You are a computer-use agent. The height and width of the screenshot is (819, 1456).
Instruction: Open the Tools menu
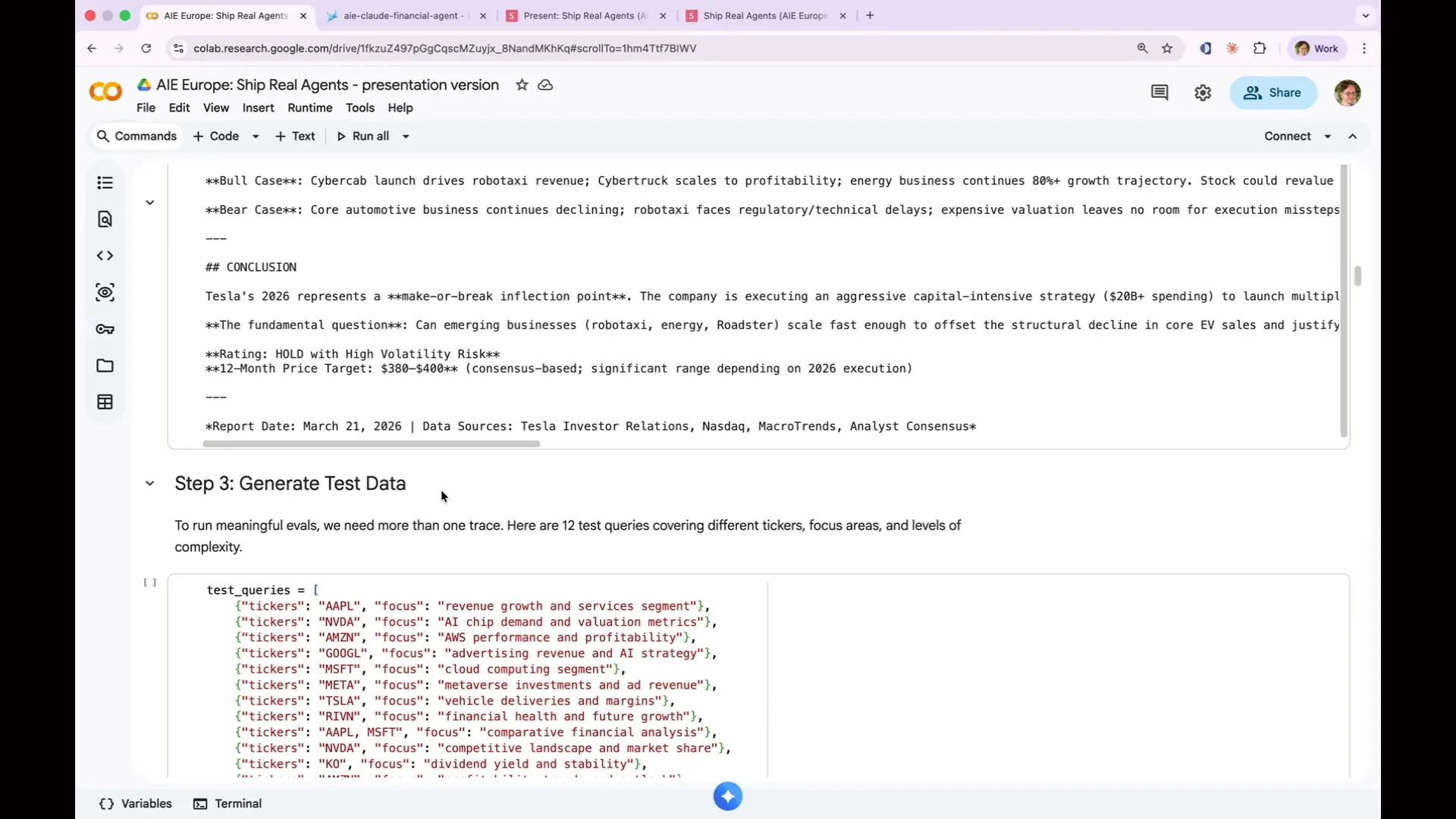pyautogui.click(x=360, y=108)
